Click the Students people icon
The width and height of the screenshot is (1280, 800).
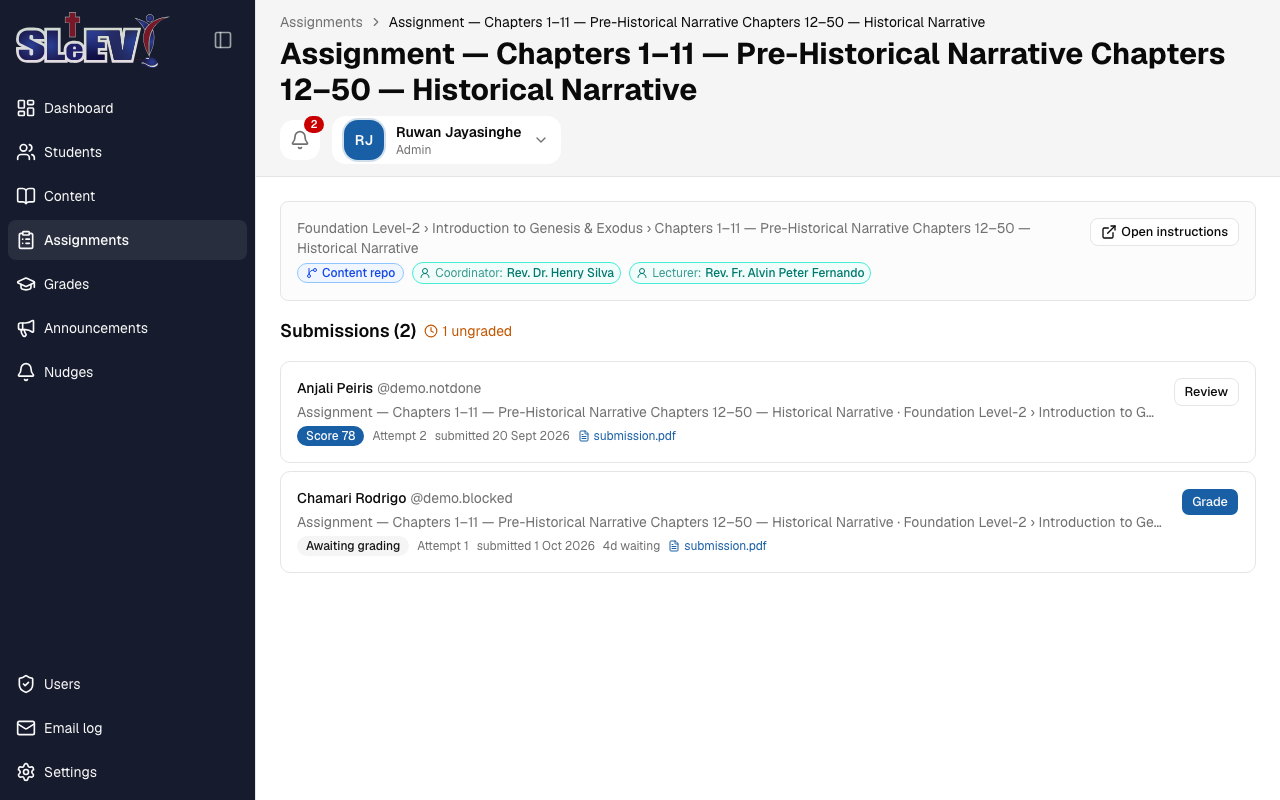[x=26, y=152]
